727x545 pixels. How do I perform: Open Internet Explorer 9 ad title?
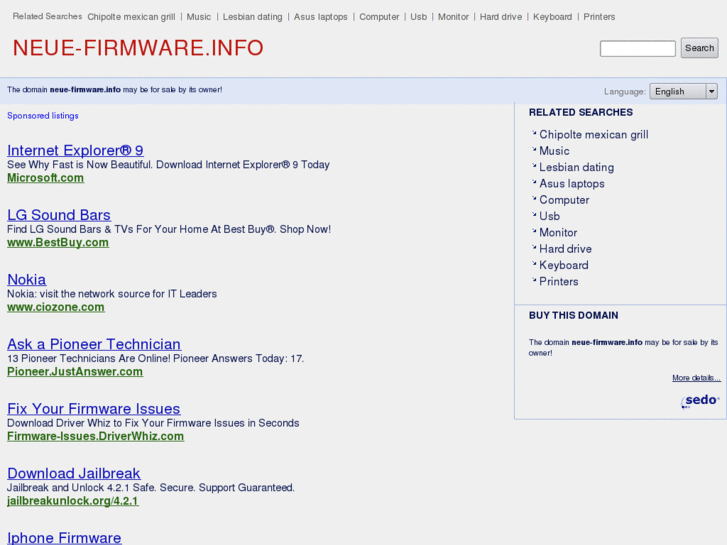75,150
